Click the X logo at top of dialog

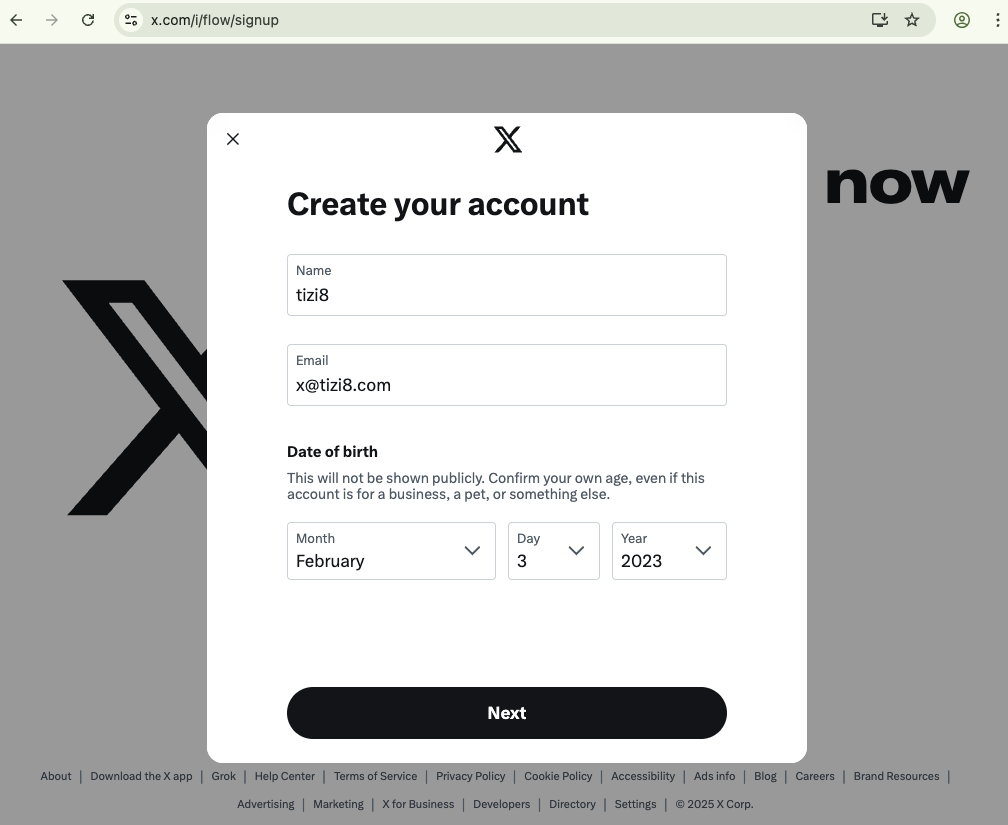[x=508, y=140]
